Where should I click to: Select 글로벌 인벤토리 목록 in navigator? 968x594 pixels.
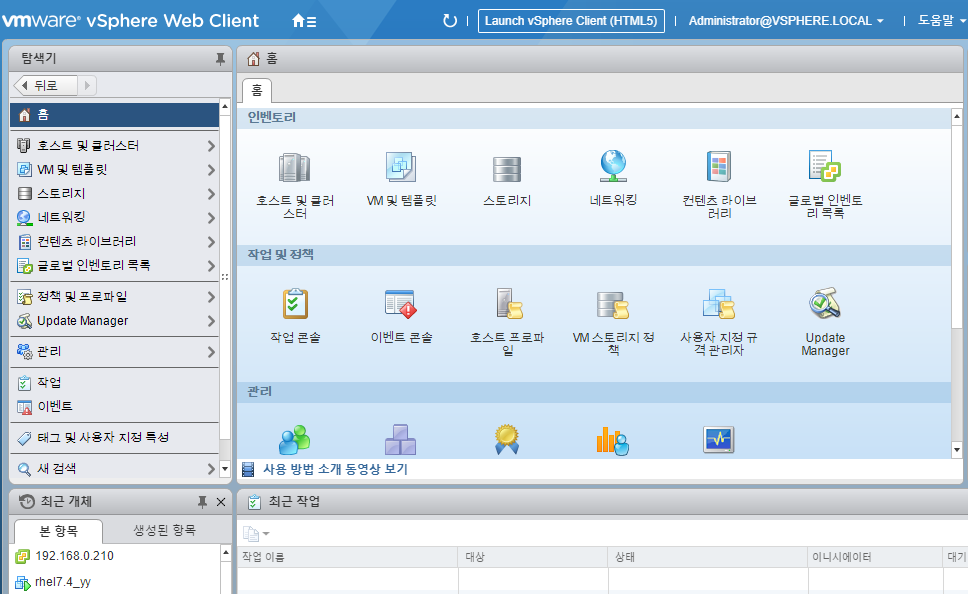coord(115,266)
